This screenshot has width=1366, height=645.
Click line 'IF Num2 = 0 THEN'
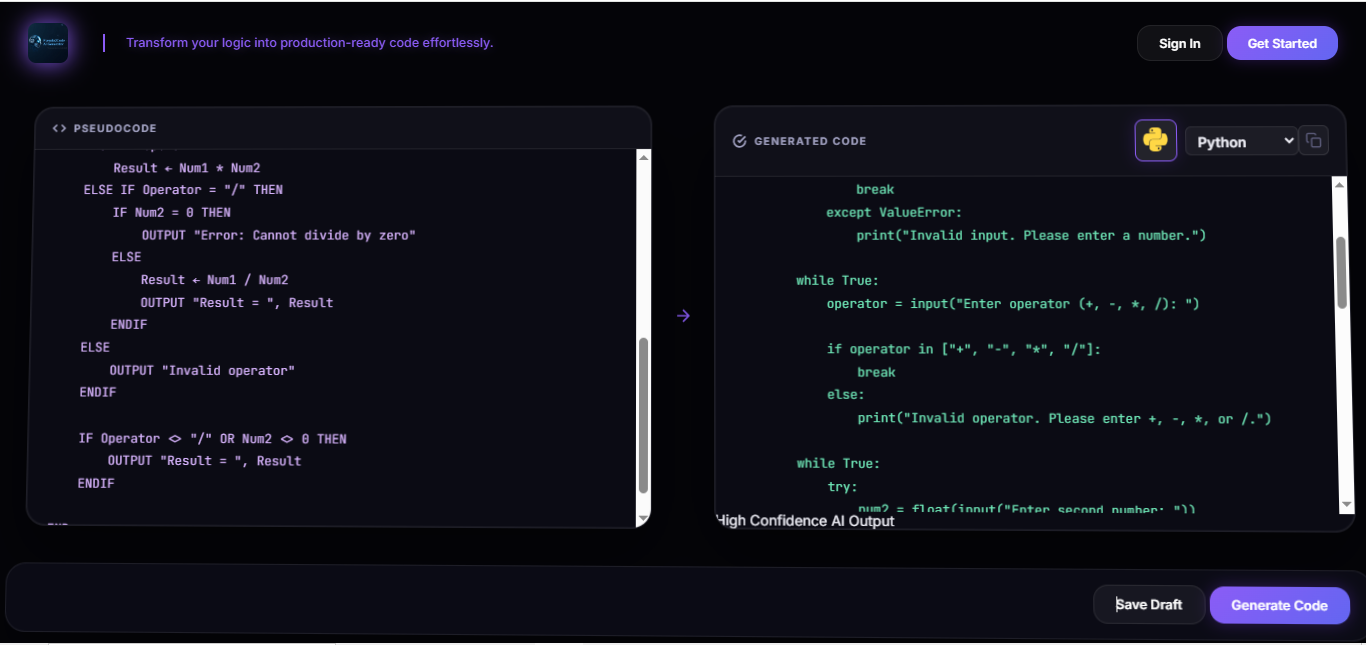(171, 212)
